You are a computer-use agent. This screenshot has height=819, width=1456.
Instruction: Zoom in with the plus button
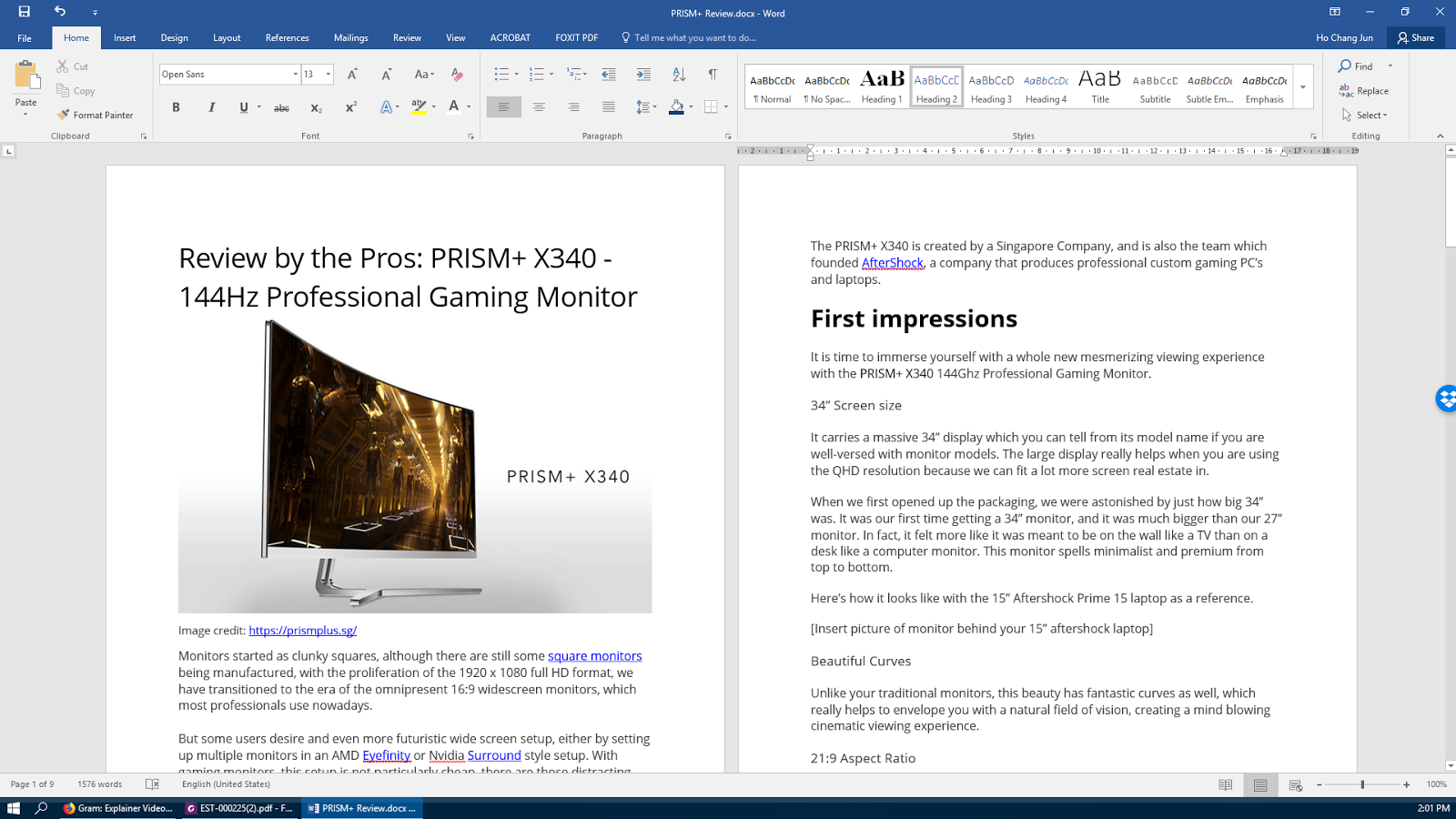click(x=1407, y=784)
